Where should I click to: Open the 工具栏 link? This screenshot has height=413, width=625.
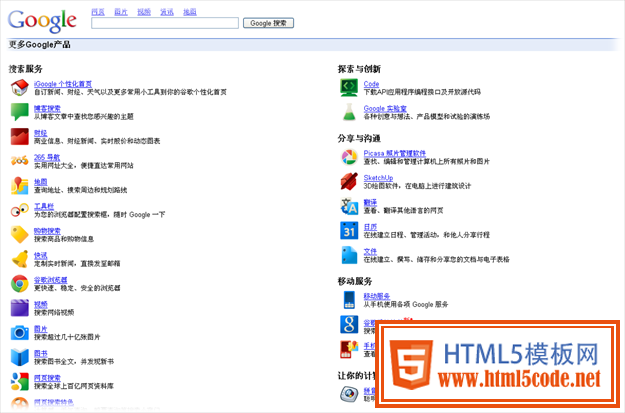tap(44, 206)
